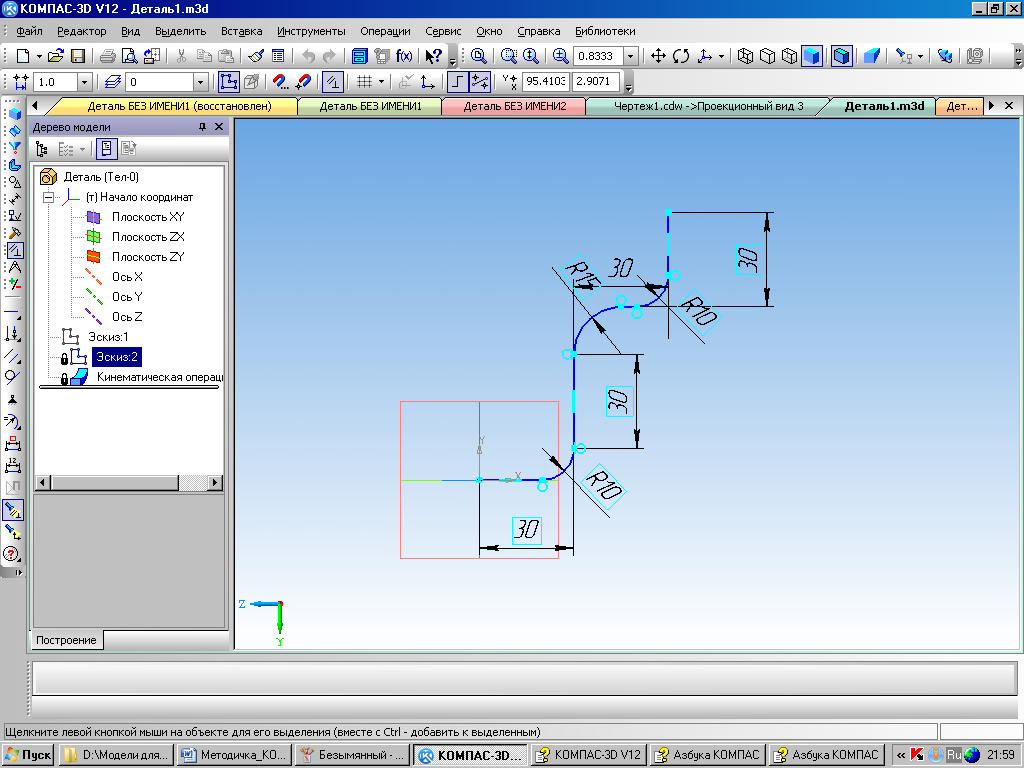Open the Библиотеки menu
Image resolution: width=1024 pixels, height=768 pixels.
605,31
